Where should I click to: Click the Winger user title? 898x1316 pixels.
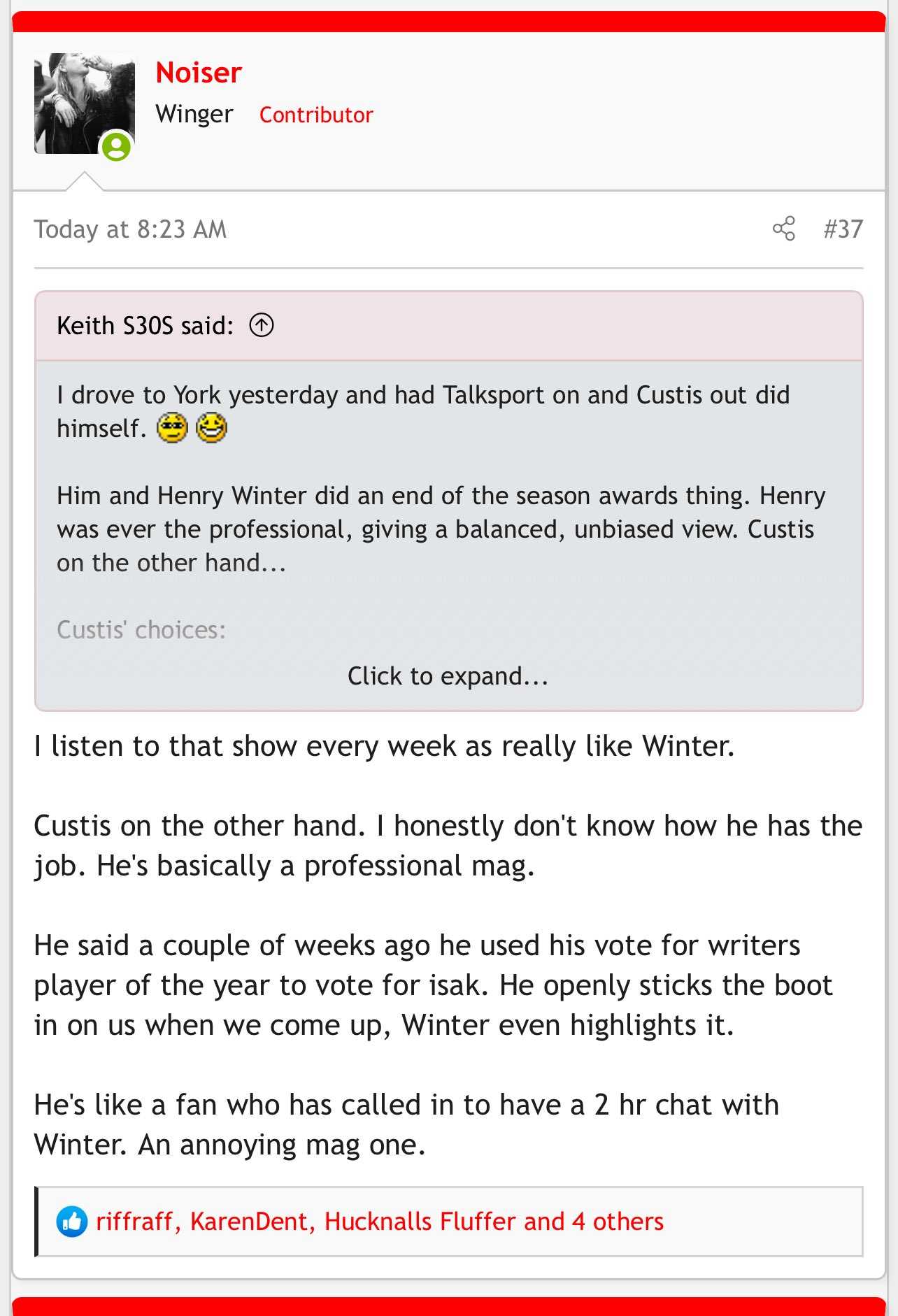tap(194, 114)
